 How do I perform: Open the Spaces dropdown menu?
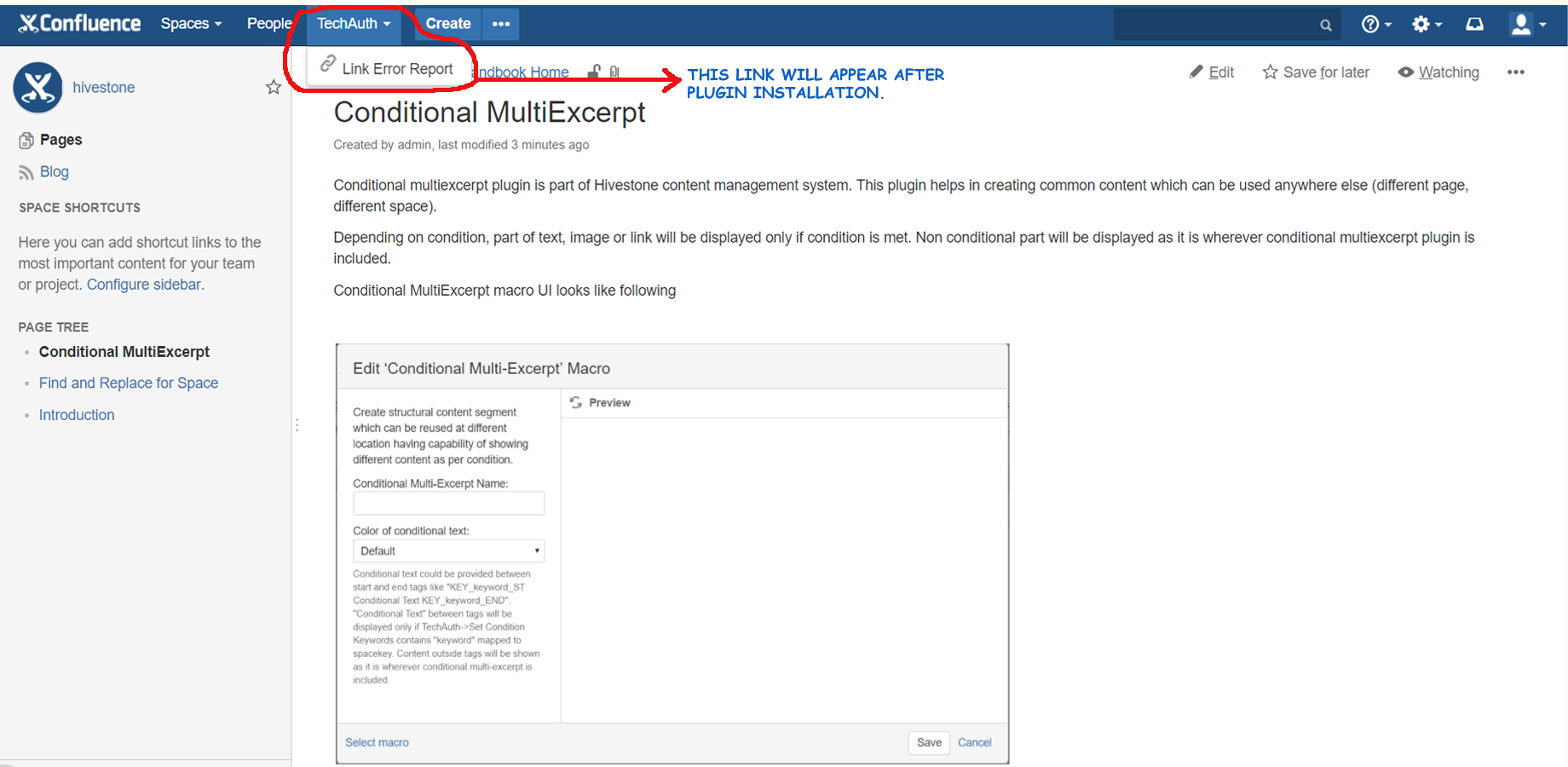click(x=191, y=24)
